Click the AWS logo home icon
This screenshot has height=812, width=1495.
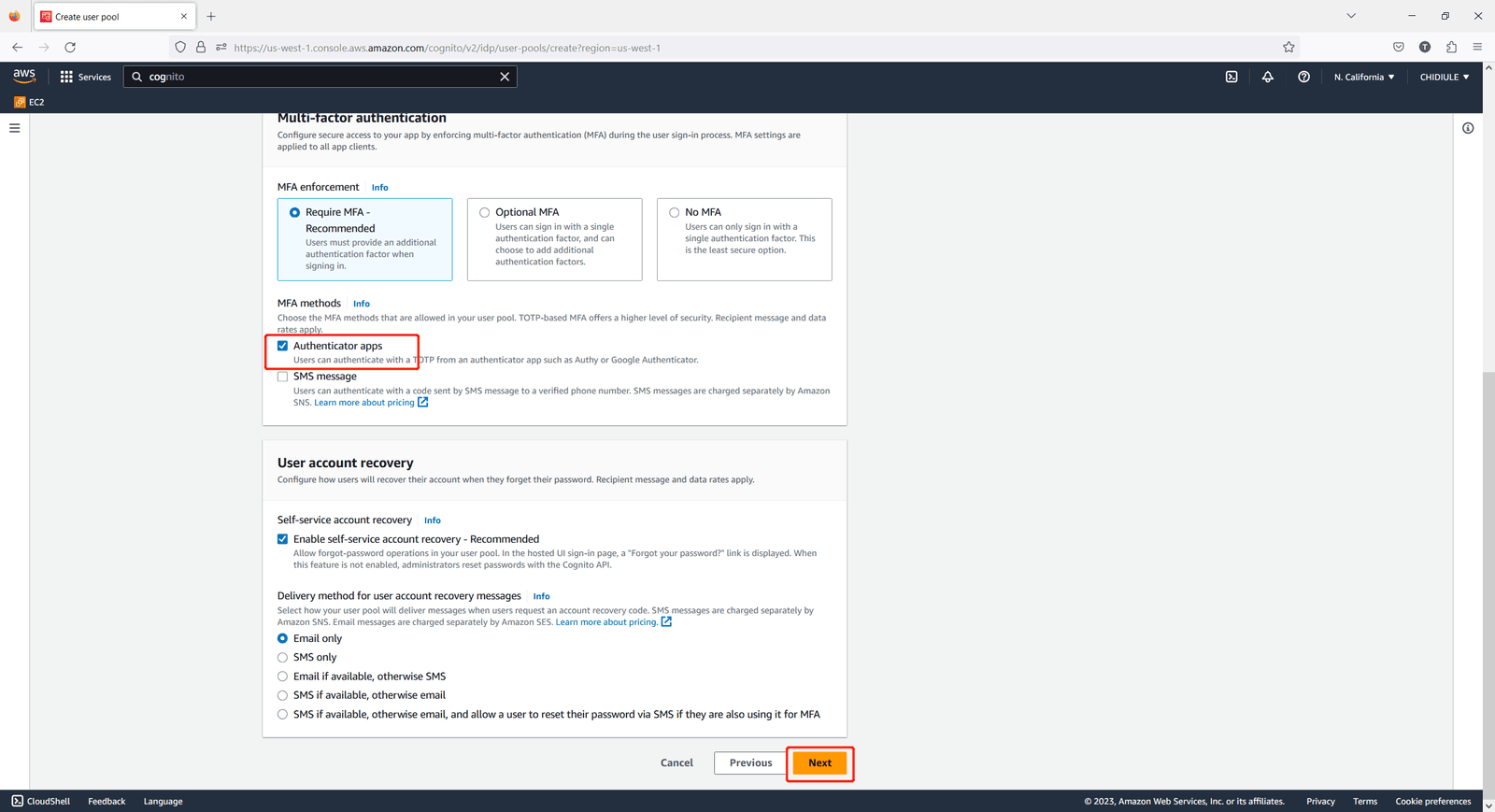pos(24,76)
